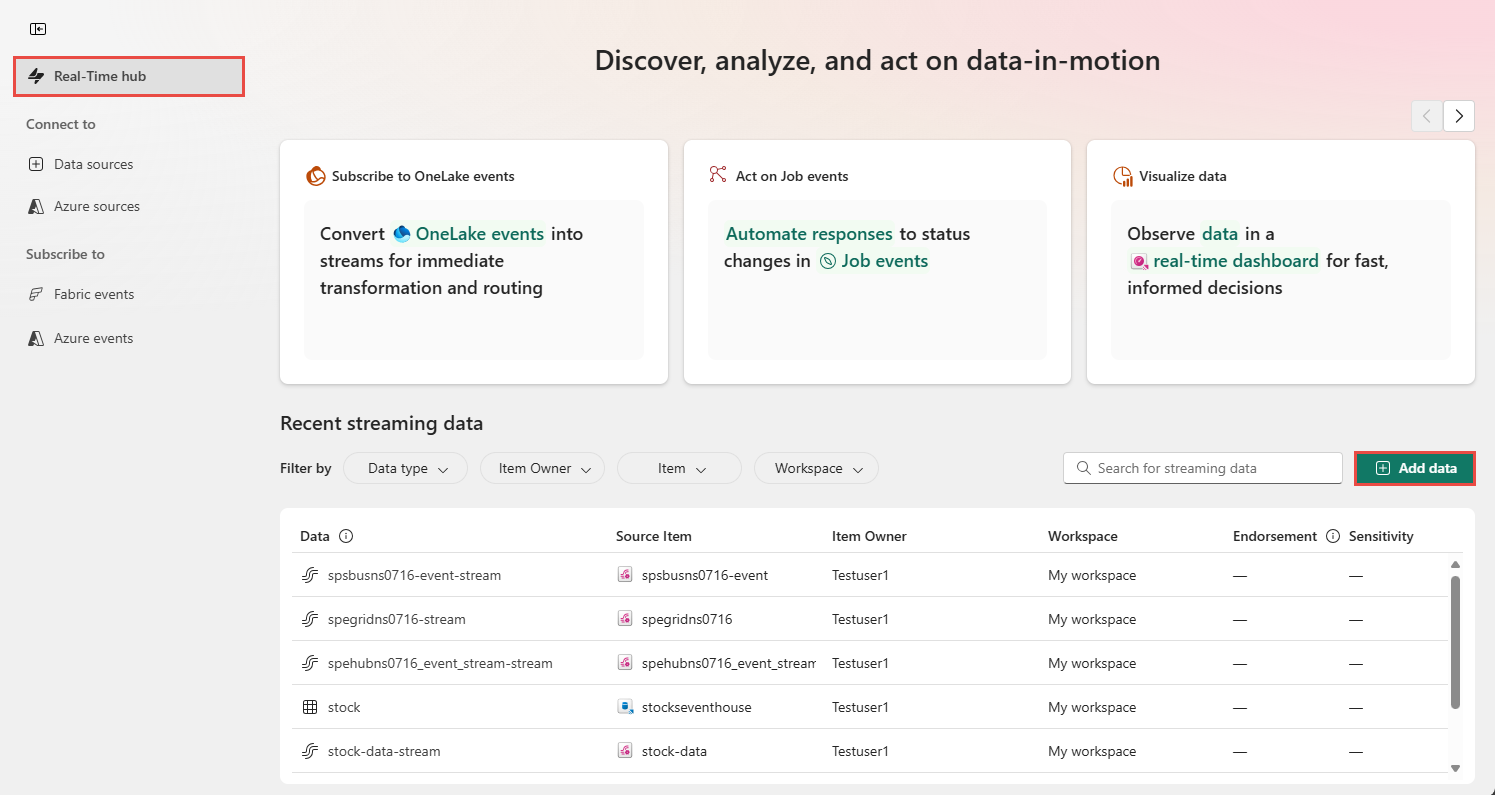This screenshot has width=1495, height=795.
Task: Click the spsbusns0716-event-stream stream icon
Action: (310, 575)
